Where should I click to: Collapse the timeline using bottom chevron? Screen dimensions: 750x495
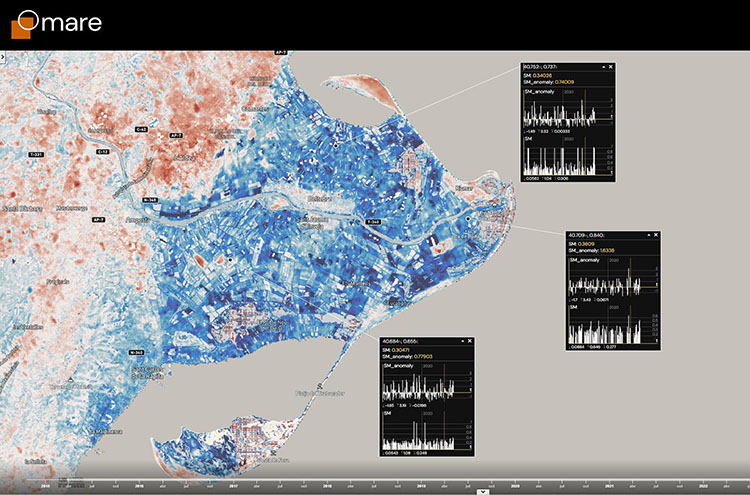pyautogui.click(x=483, y=492)
